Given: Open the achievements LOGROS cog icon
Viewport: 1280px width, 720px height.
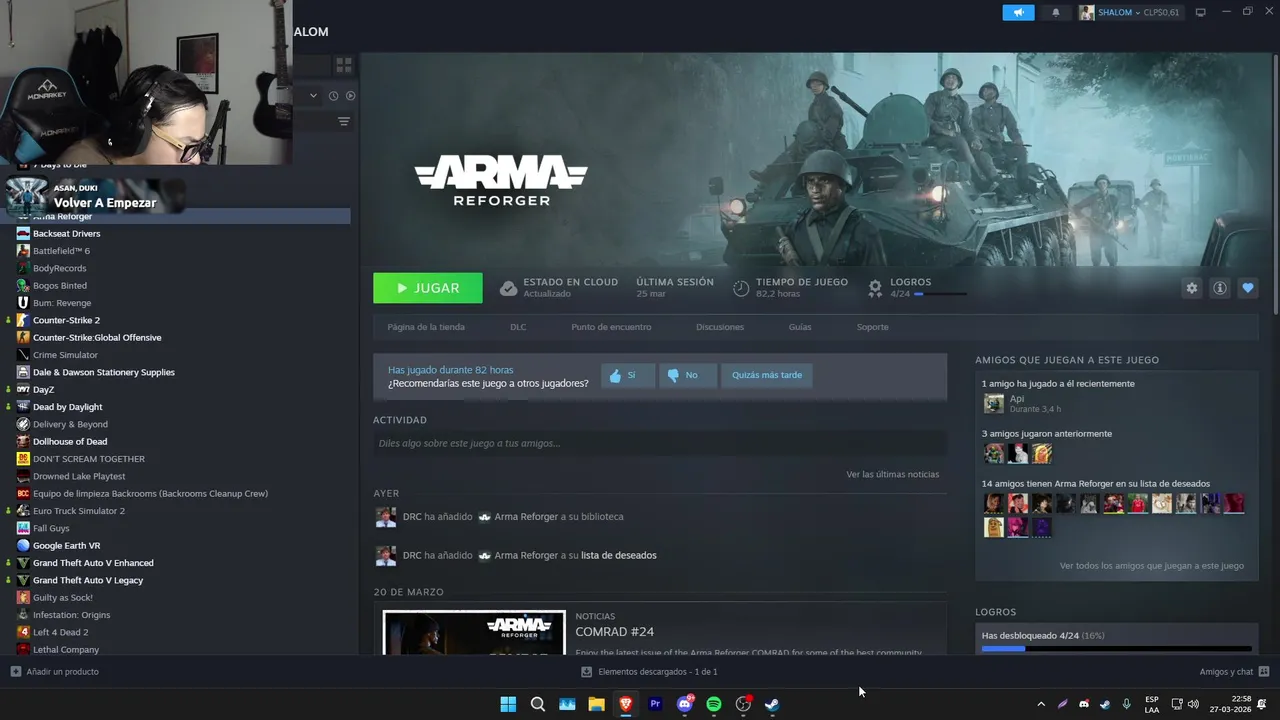Looking at the screenshot, I should (x=875, y=288).
